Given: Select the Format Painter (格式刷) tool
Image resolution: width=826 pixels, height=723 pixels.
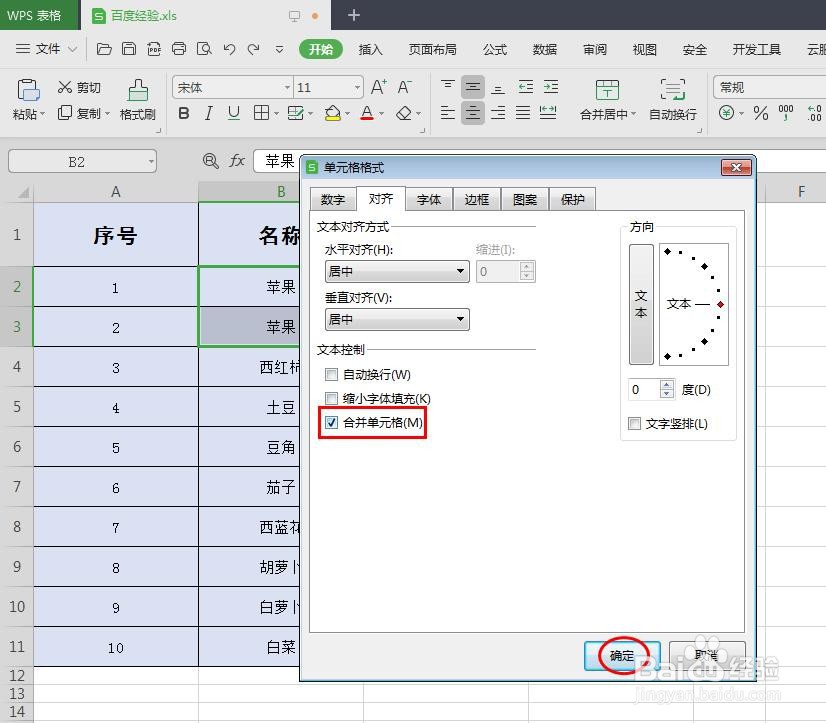Looking at the screenshot, I should point(137,105).
